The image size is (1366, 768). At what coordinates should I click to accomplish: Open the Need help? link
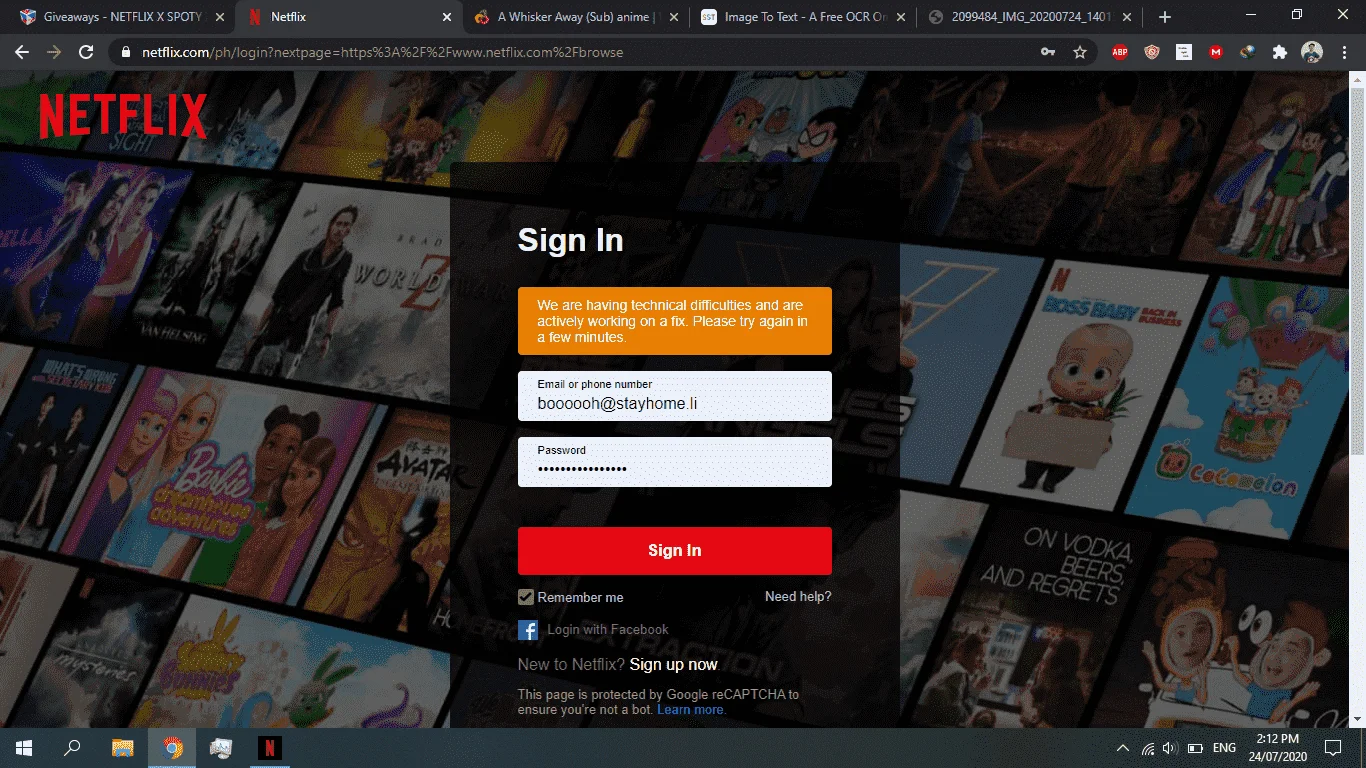798,596
